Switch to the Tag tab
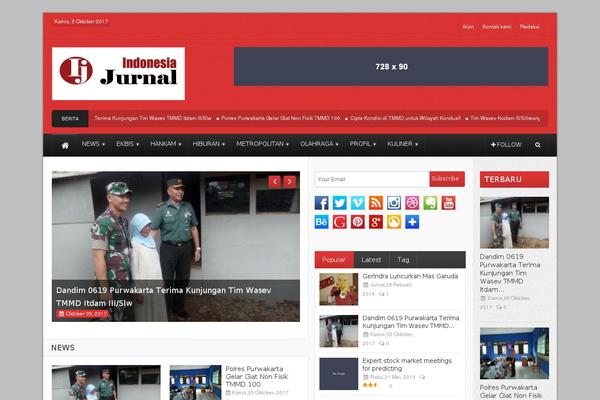Screen dimensions: 600x400 coord(403,260)
